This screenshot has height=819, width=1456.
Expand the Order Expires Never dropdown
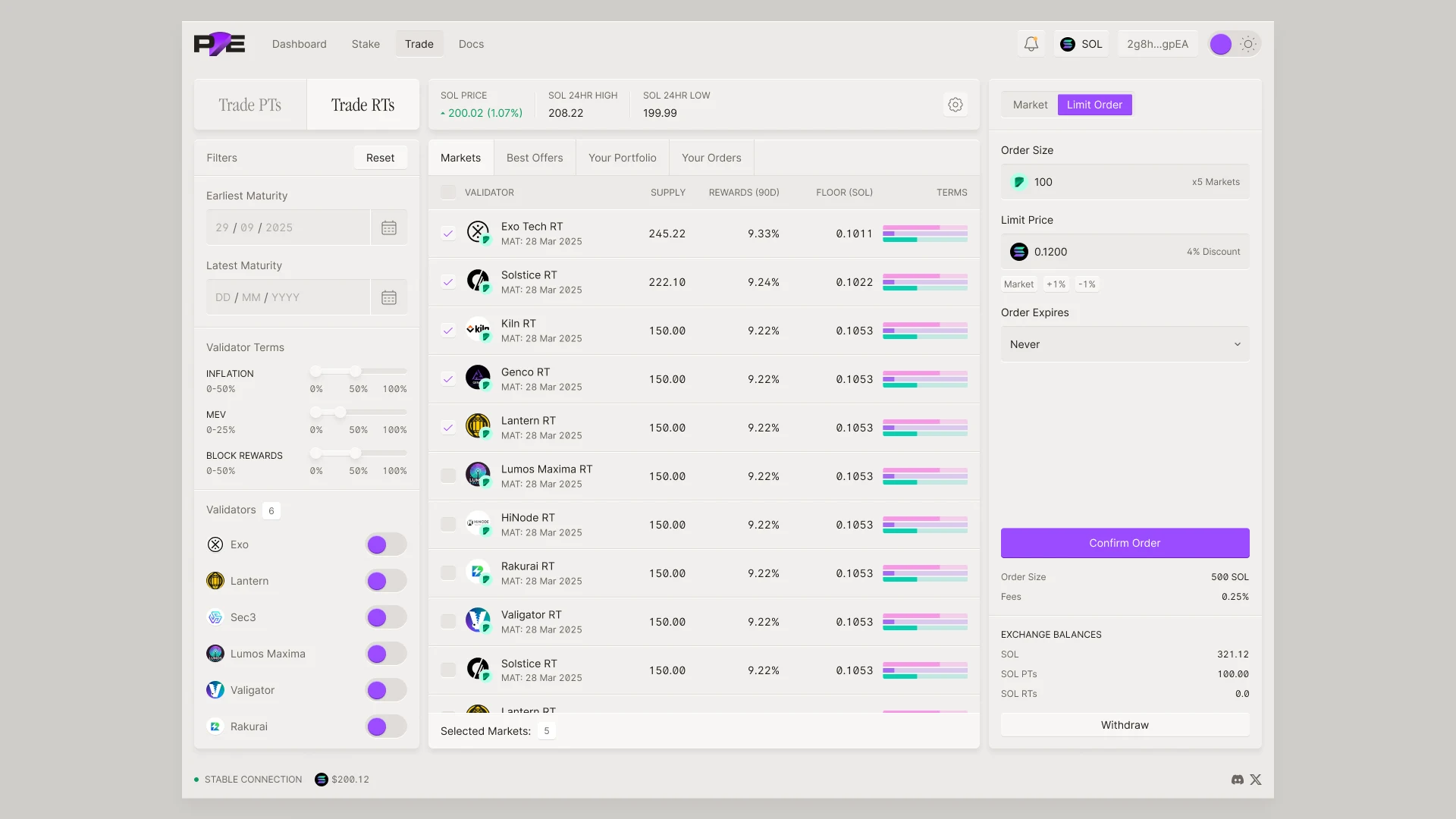click(1125, 344)
